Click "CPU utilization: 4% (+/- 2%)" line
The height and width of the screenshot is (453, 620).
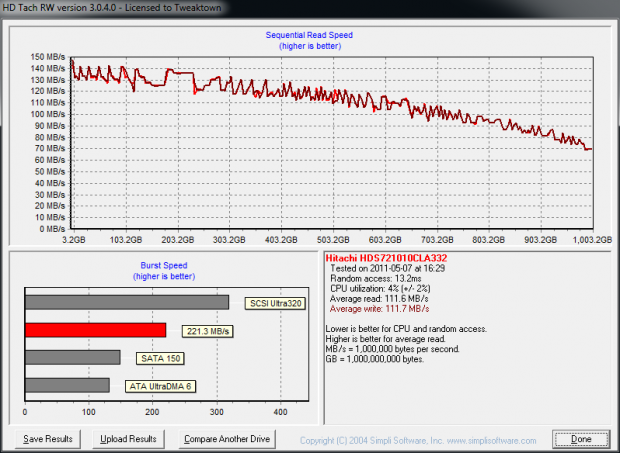[x=380, y=289]
